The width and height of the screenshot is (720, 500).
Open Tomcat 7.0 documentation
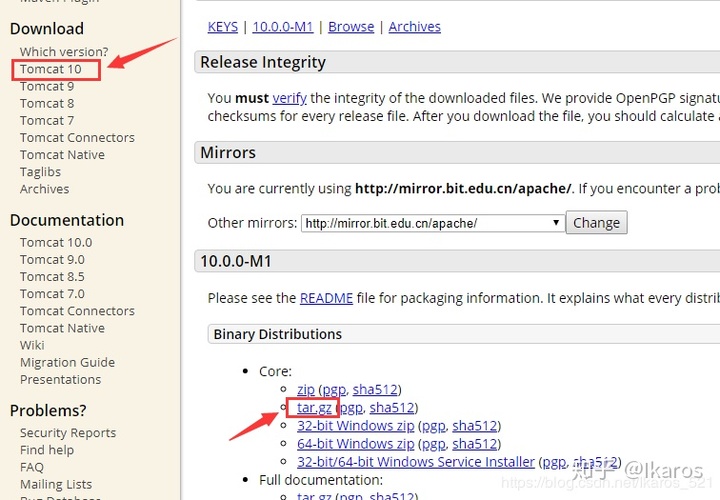coord(52,293)
